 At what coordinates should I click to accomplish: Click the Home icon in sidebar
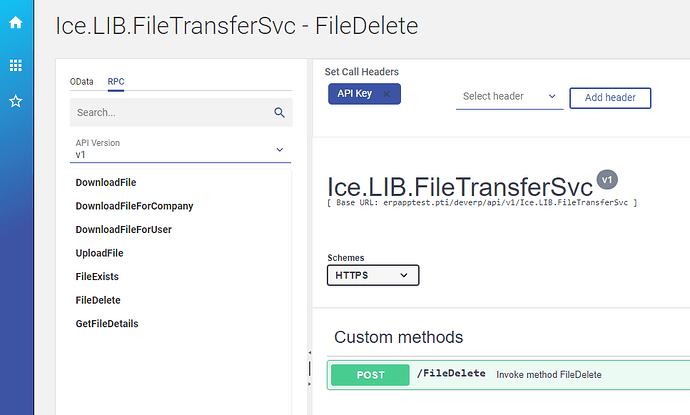click(15, 22)
